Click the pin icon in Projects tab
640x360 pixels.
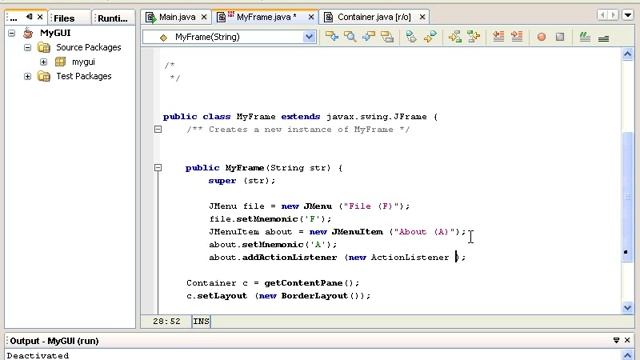pos(29,17)
